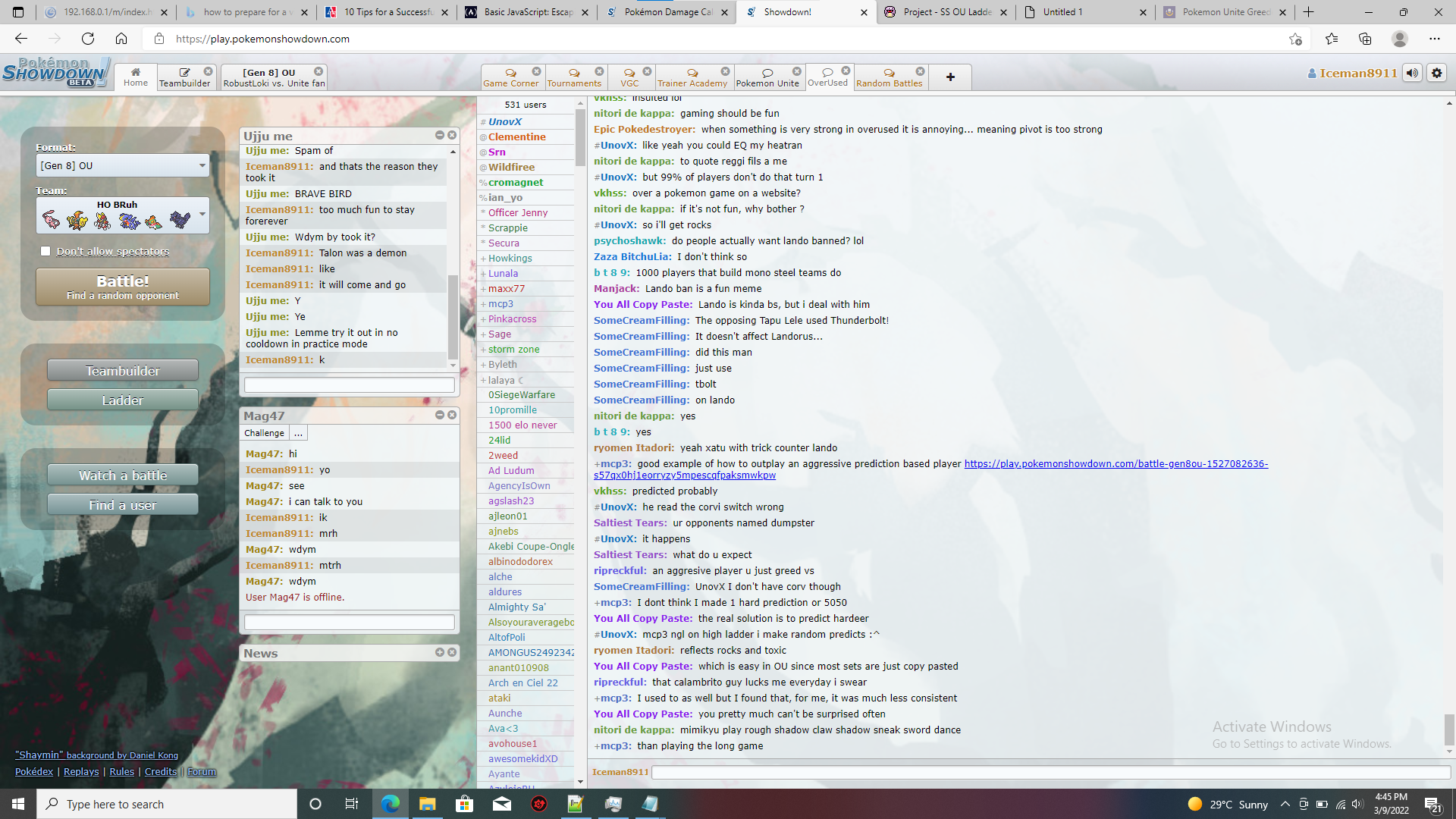Open Mail app from the taskbar

502,804
